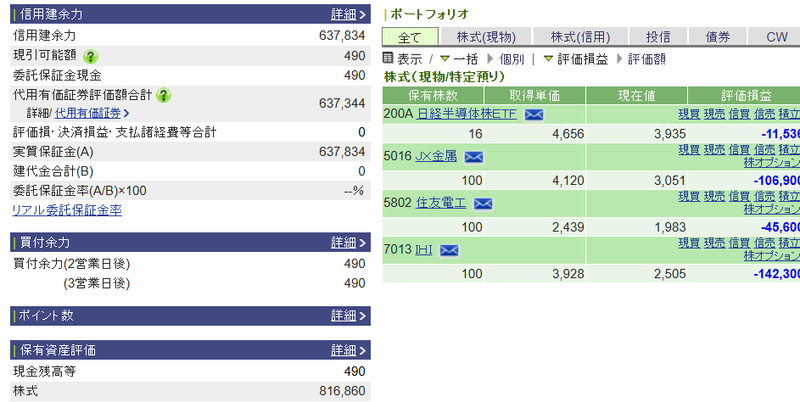Switch view to 評価額

tap(646, 59)
